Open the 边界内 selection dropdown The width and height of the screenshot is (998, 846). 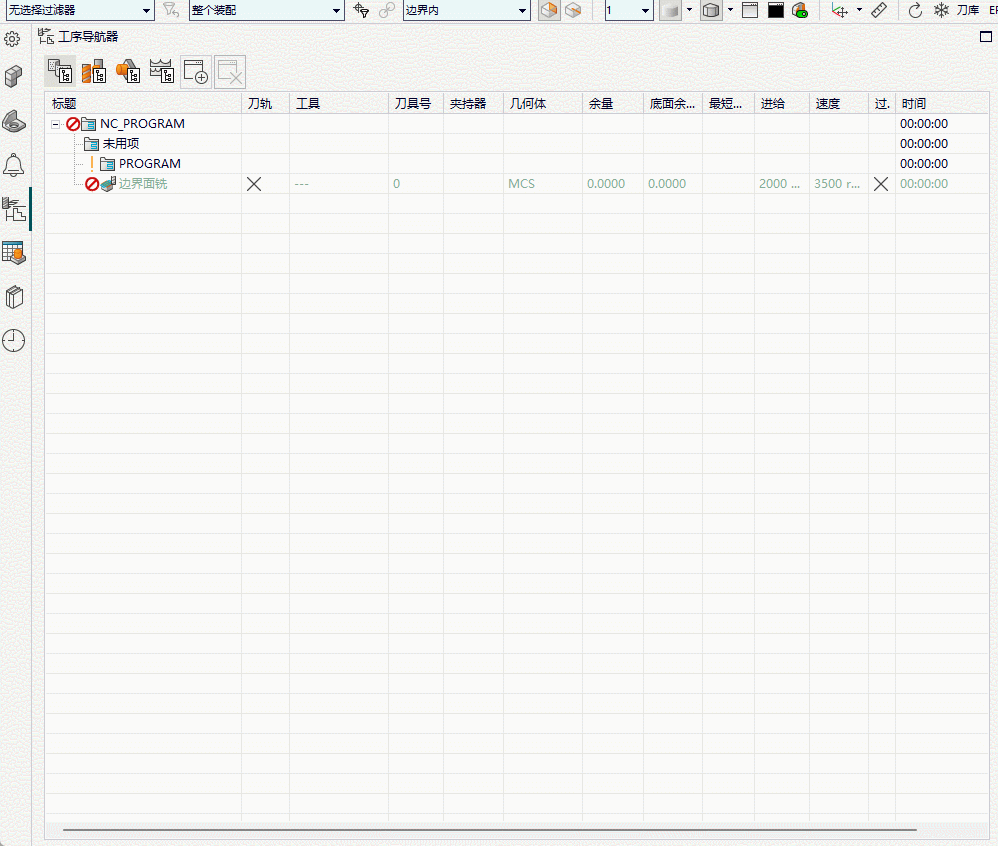(467, 10)
